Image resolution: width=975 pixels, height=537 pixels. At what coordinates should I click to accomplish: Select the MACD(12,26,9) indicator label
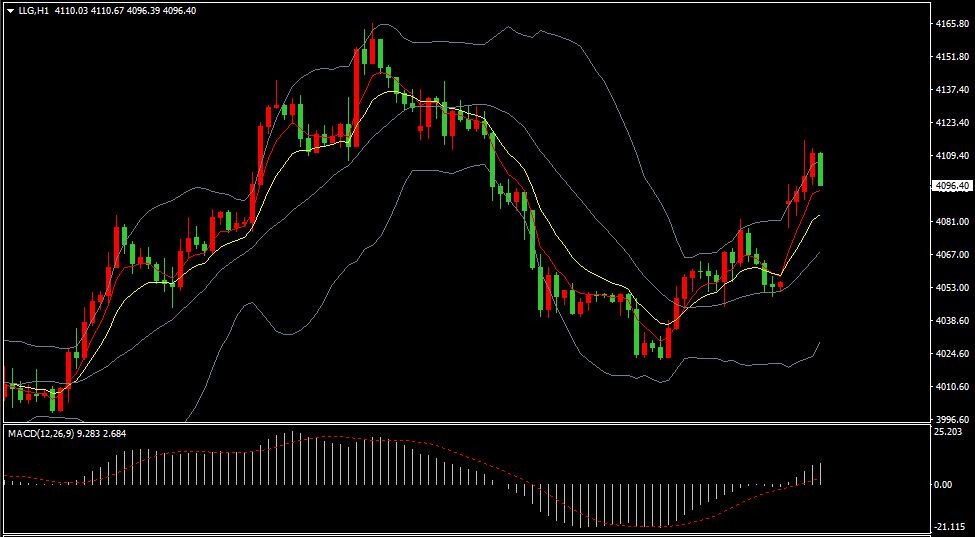click(40, 433)
